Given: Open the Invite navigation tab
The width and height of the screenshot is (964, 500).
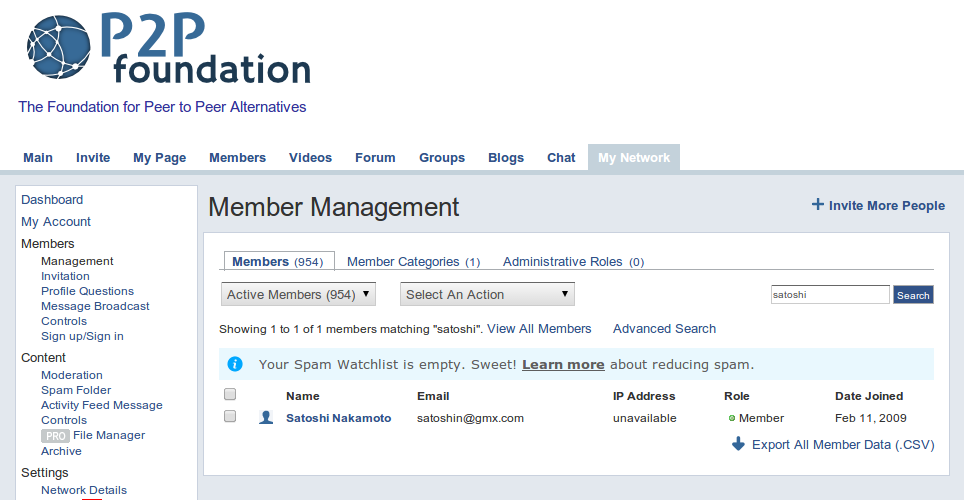Looking at the screenshot, I should click(93, 157).
